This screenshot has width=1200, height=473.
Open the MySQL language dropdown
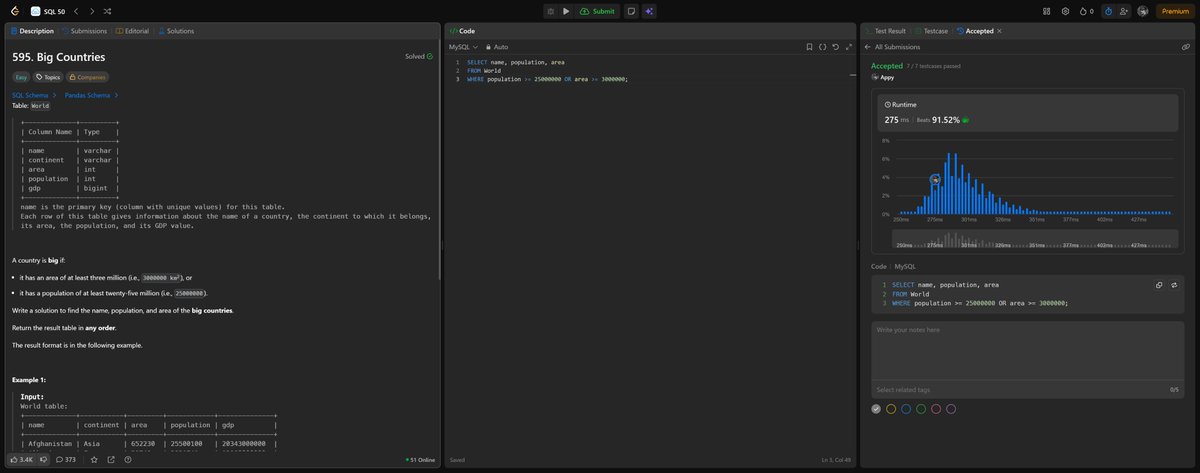point(463,47)
